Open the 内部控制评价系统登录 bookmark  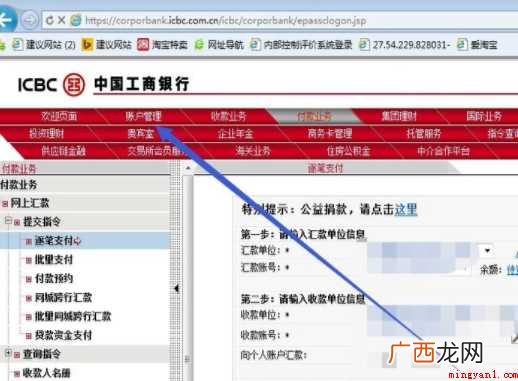(301, 44)
